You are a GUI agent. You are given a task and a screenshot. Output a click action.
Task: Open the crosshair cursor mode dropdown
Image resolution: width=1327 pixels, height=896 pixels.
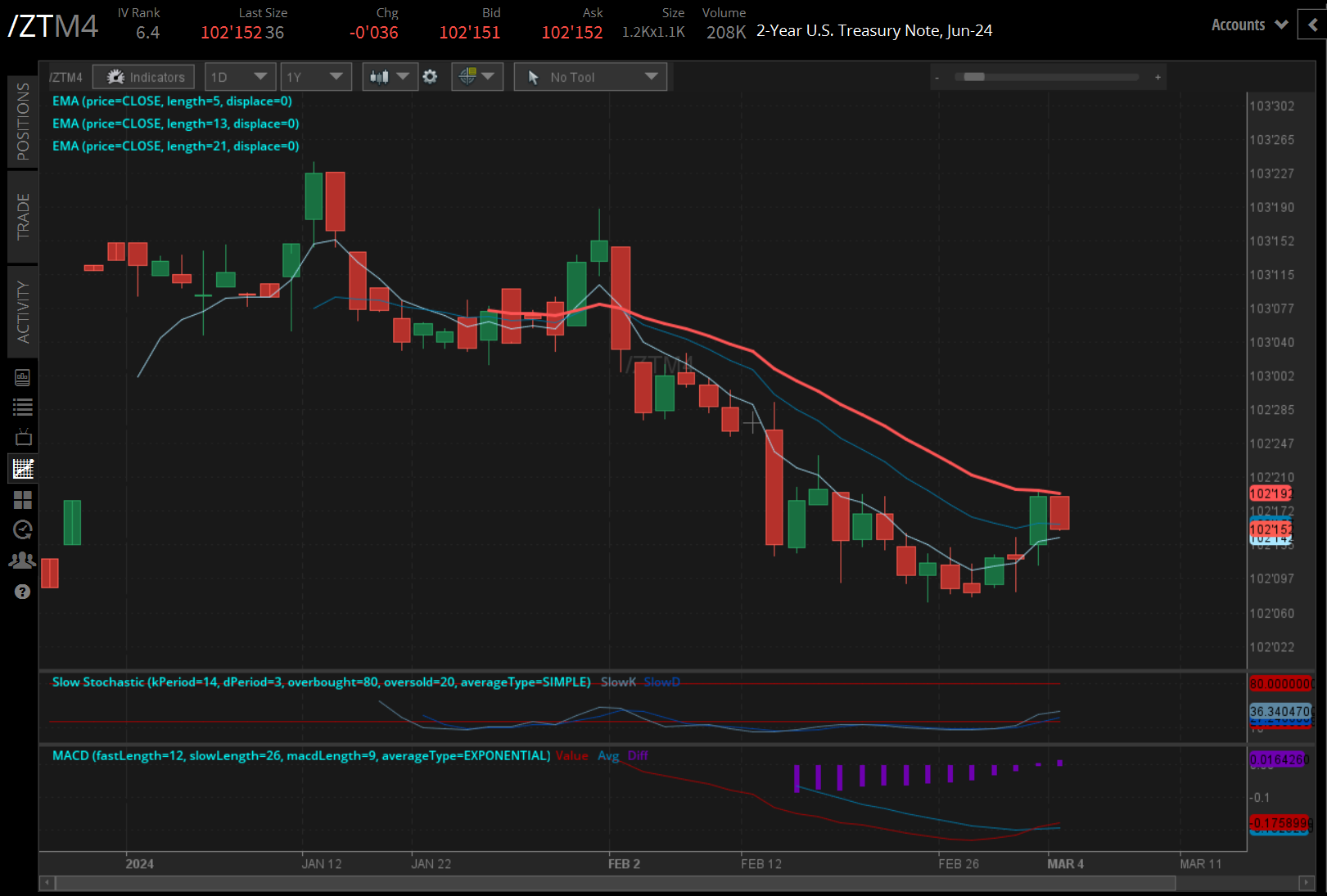pos(477,77)
